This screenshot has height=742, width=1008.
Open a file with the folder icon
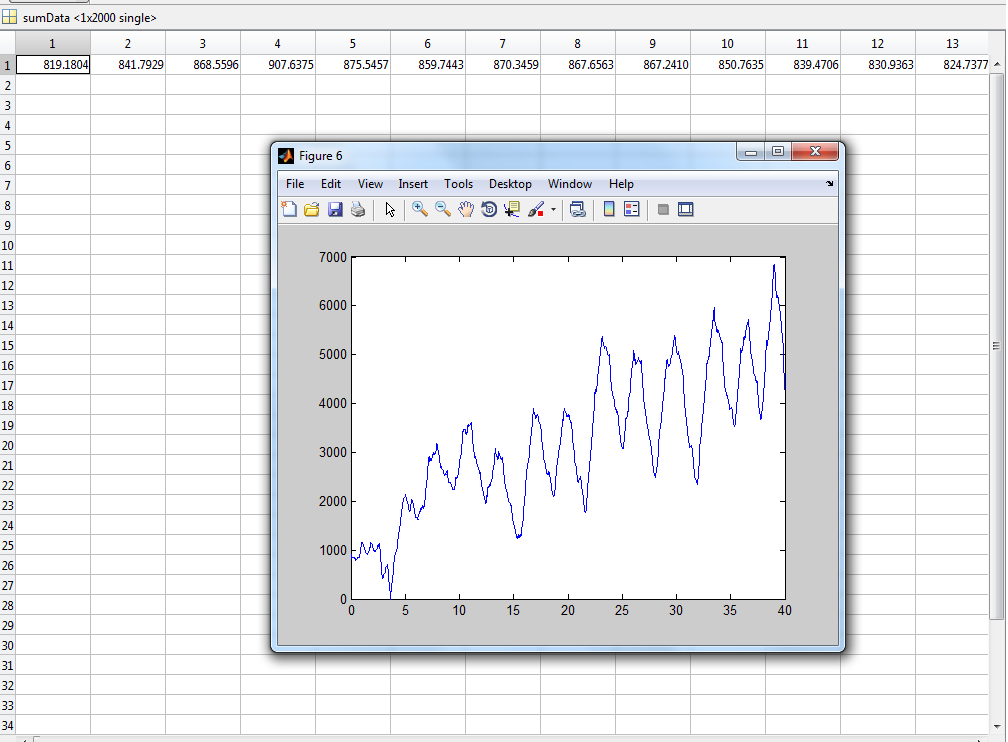coord(312,209)
